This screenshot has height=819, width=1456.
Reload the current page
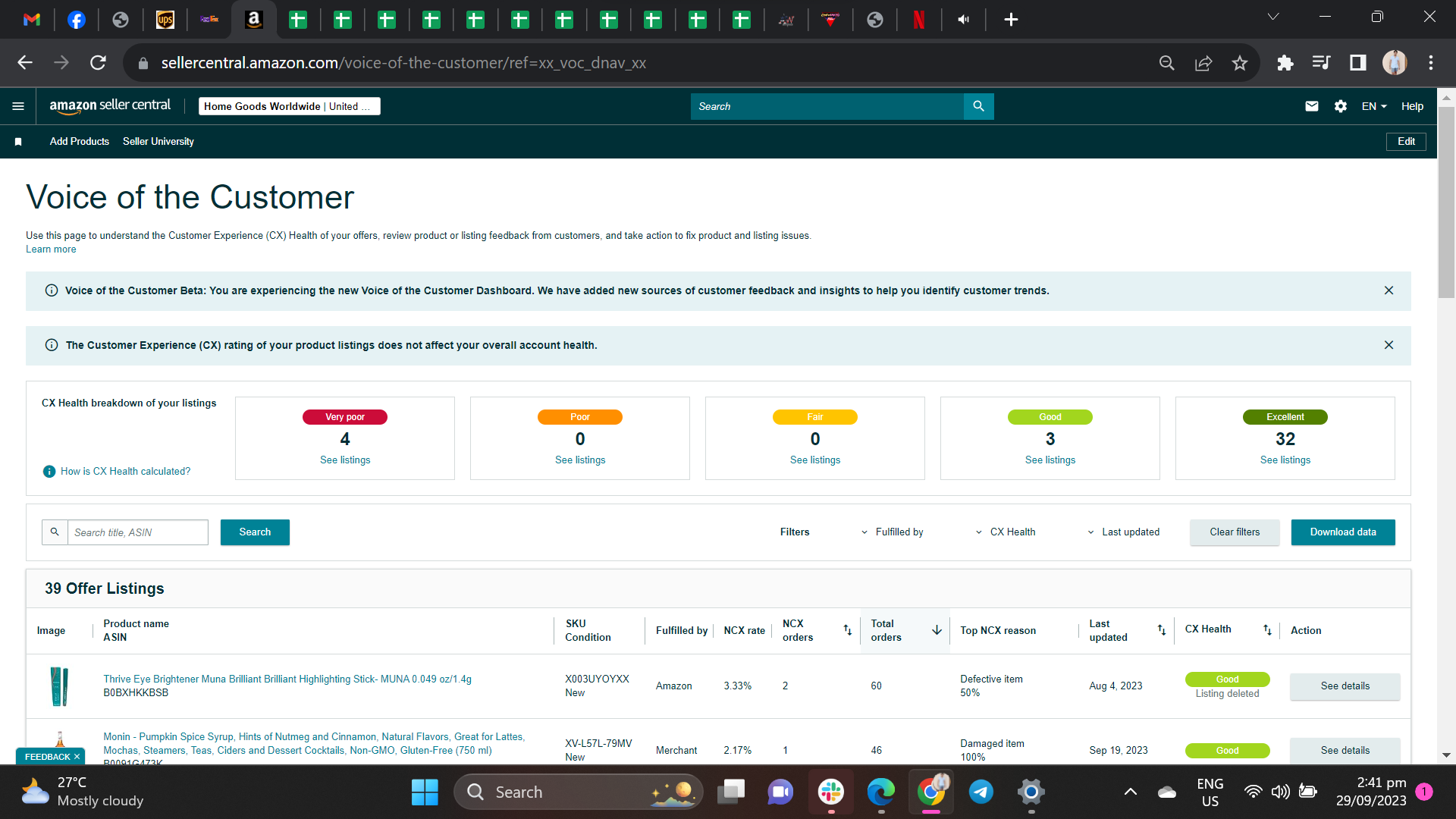98,63
